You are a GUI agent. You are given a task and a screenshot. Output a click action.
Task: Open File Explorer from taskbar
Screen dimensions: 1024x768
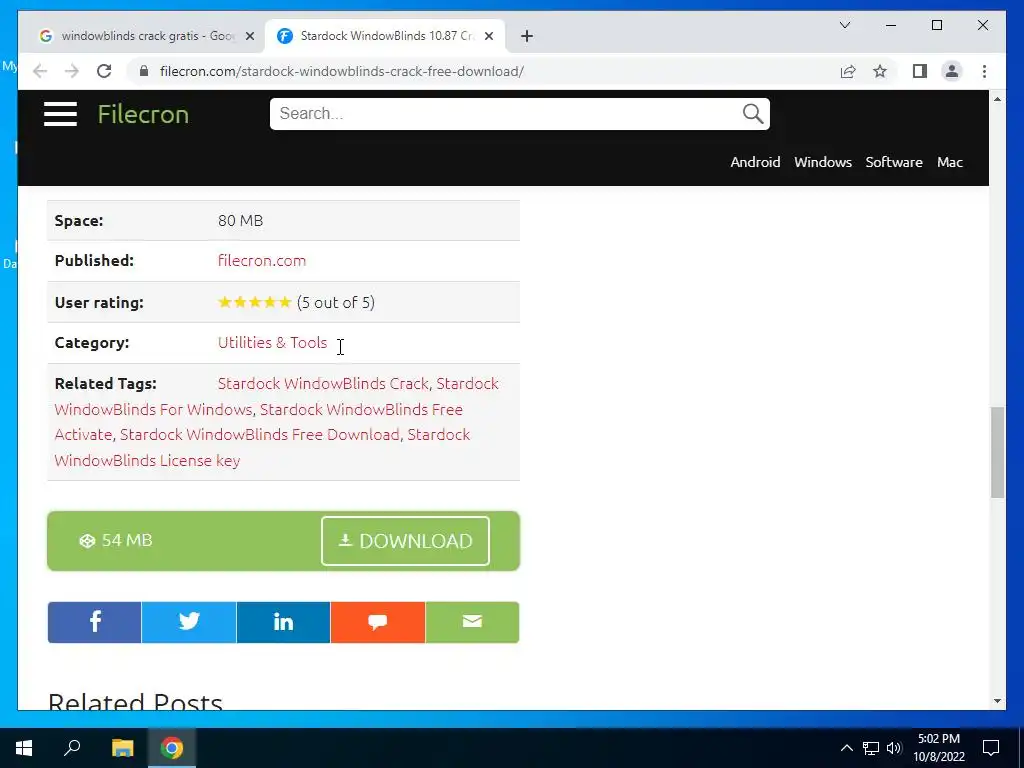tap(122, 748)
